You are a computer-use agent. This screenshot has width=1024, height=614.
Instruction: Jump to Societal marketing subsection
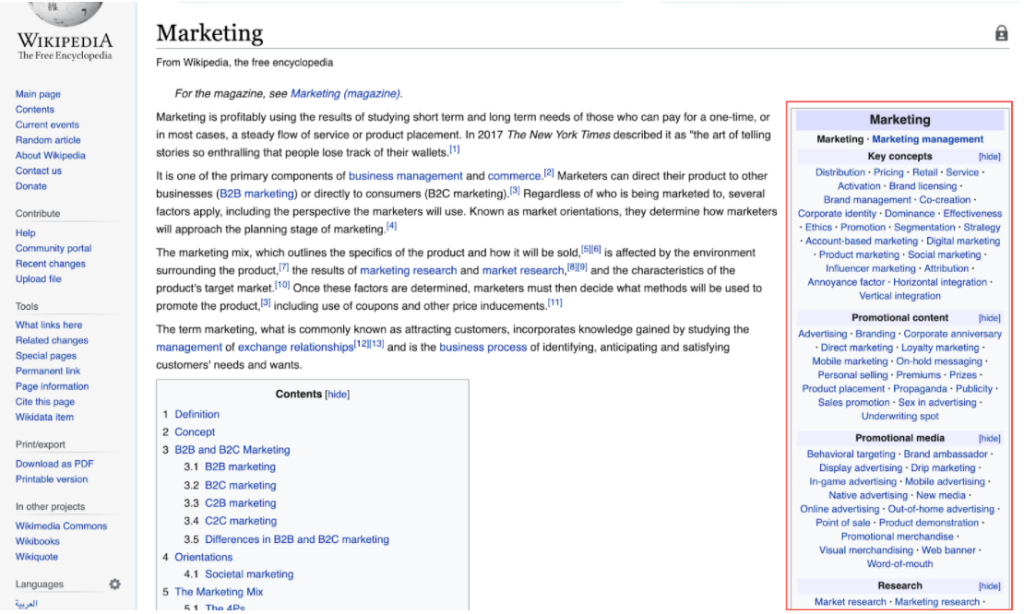249,574
